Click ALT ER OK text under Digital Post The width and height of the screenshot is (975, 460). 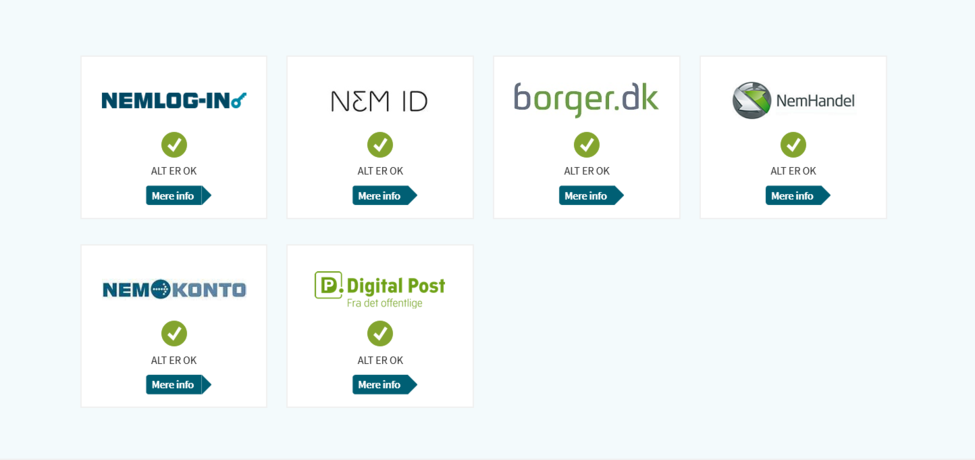380,360
